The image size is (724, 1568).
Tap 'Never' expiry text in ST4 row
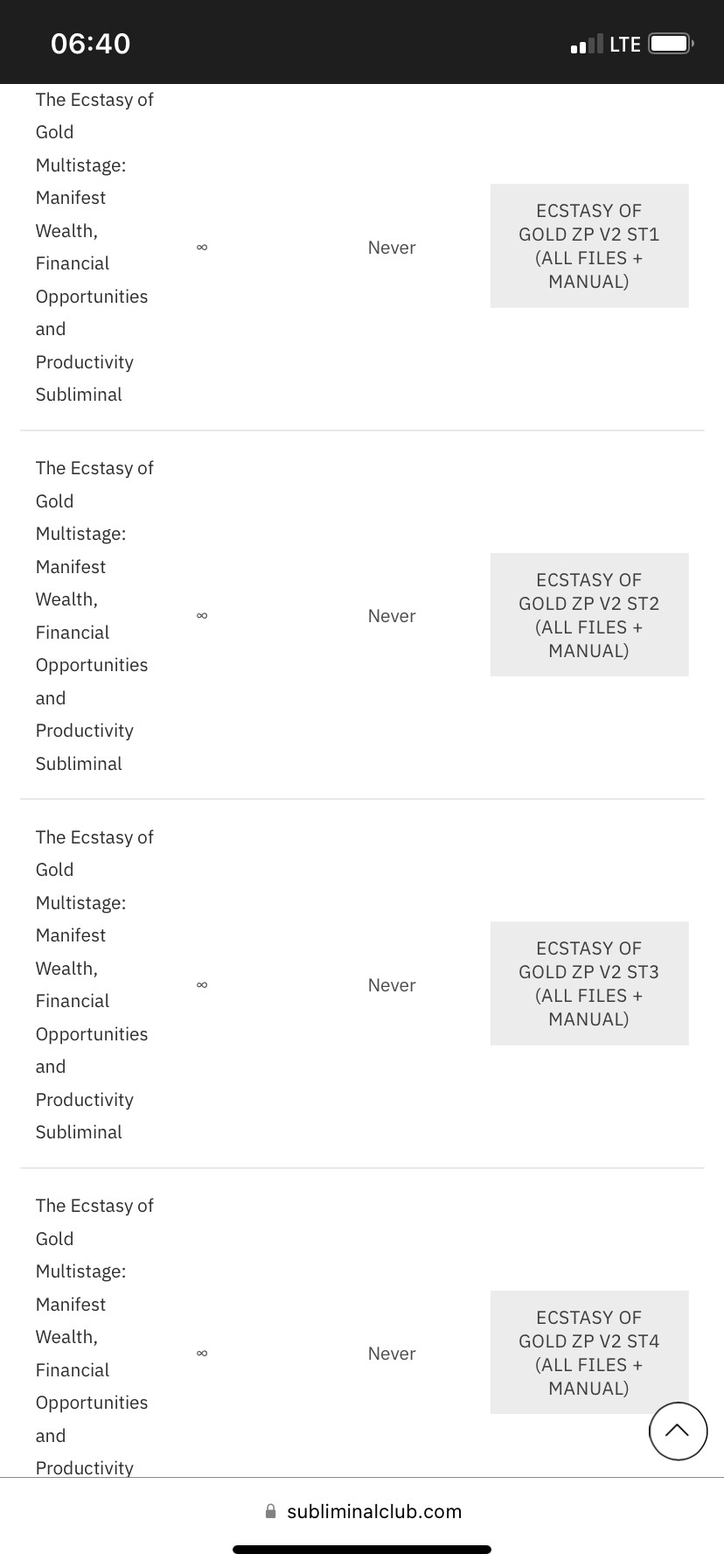pyautogui.click(x=392, y=1354)
